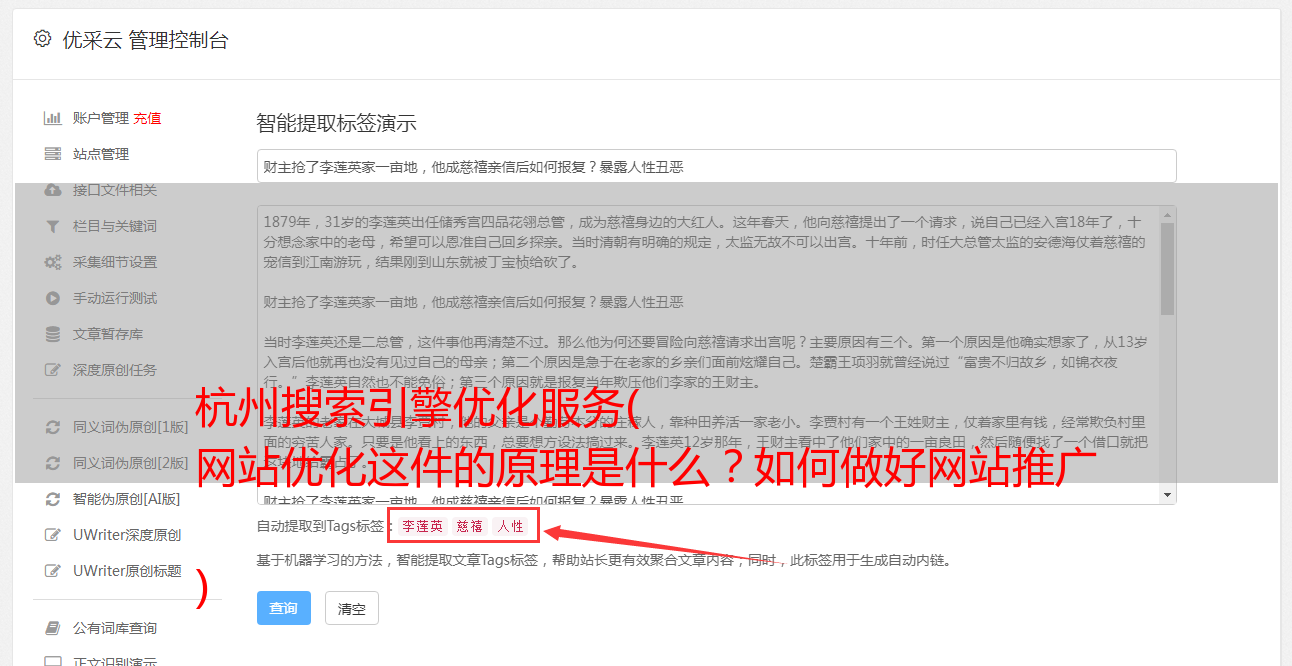Open 账户管理 bar chart icon

(x=53, y=118)
